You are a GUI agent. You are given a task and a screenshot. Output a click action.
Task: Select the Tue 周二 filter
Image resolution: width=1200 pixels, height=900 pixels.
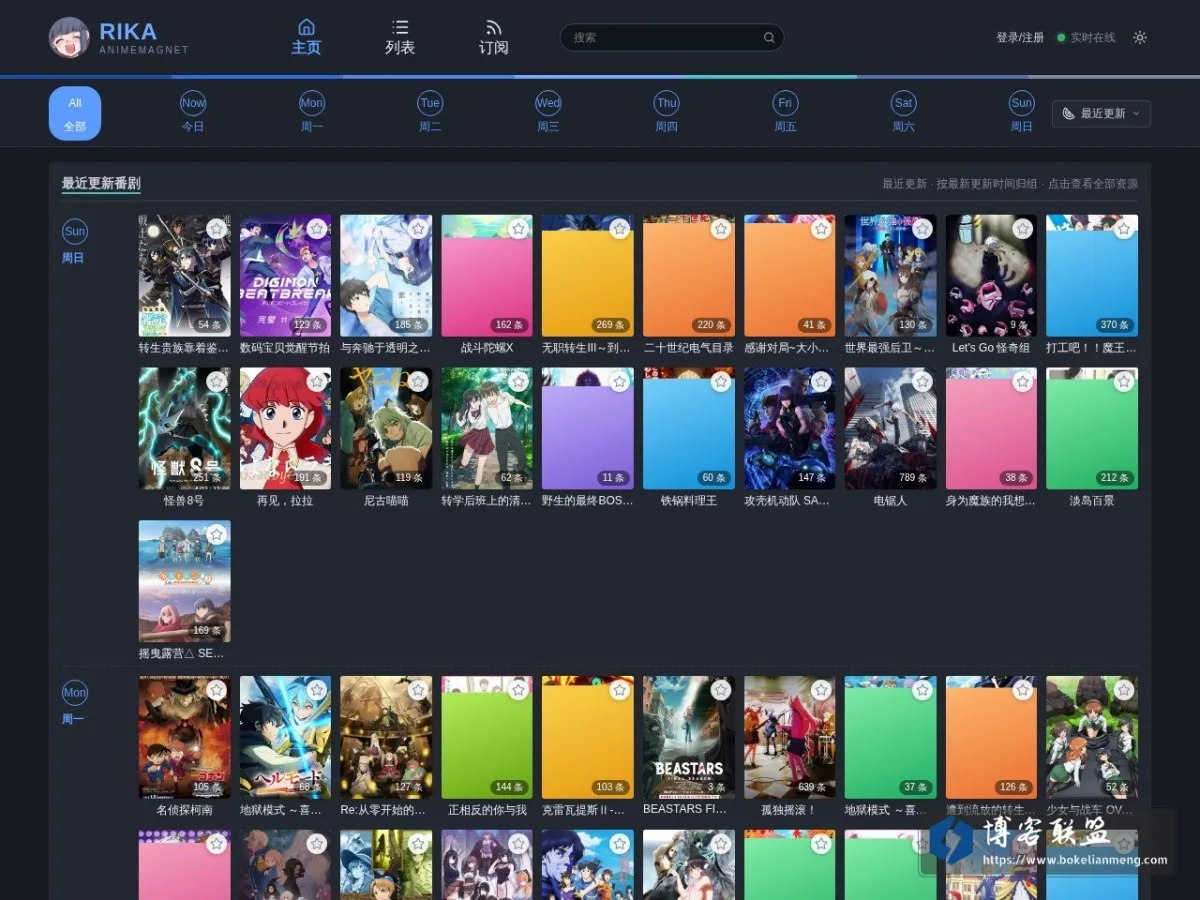pyautogui.click(x=430, y=113)
